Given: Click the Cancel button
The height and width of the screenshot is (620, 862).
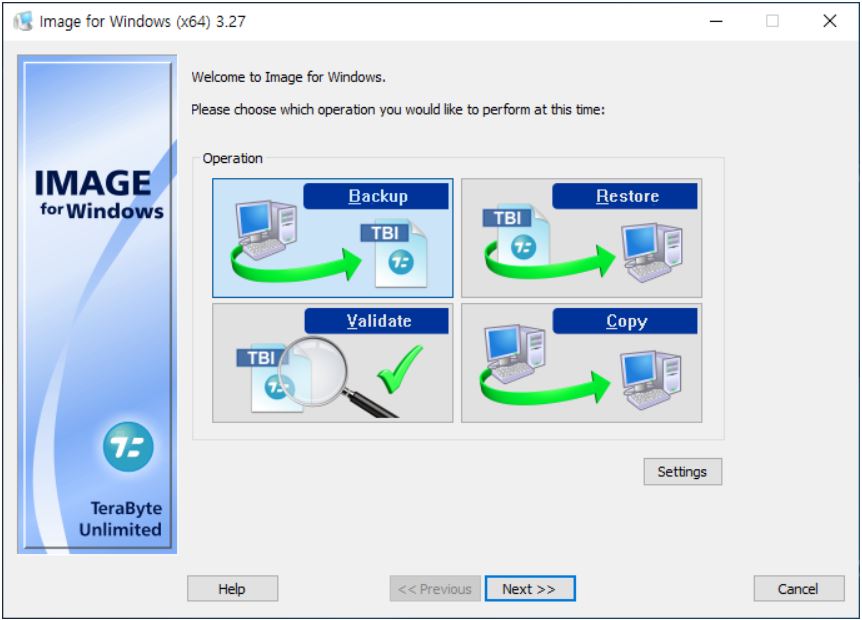Looking at the screenshot, I should tap(799, 589).
